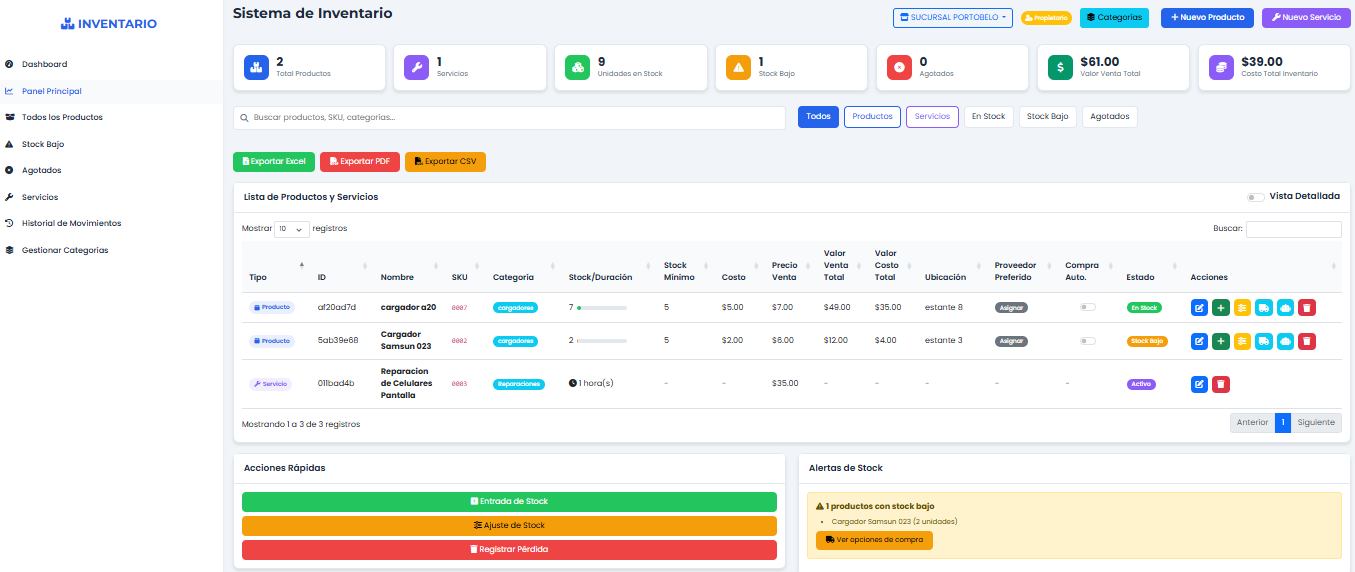Edit the Cargador Samsun 023 product
1355x572 pixels.
click(x=1200, y=341)
